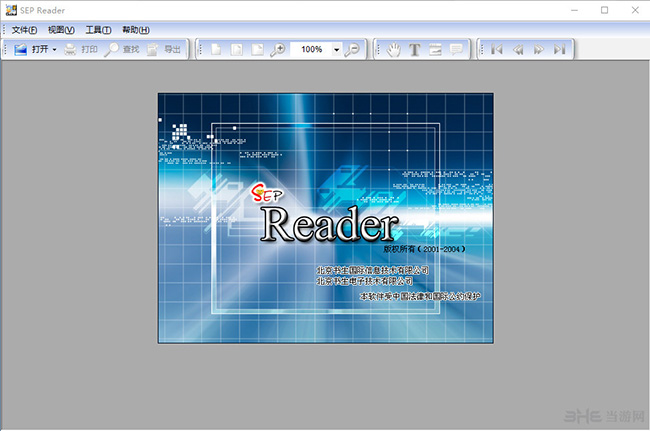Select the second page fit icon

click(x=237, y=49)
